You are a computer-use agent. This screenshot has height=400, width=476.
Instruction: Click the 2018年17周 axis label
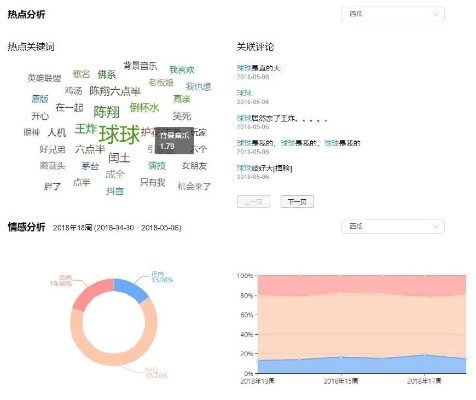pyautogui.click(x=424, y=381)
